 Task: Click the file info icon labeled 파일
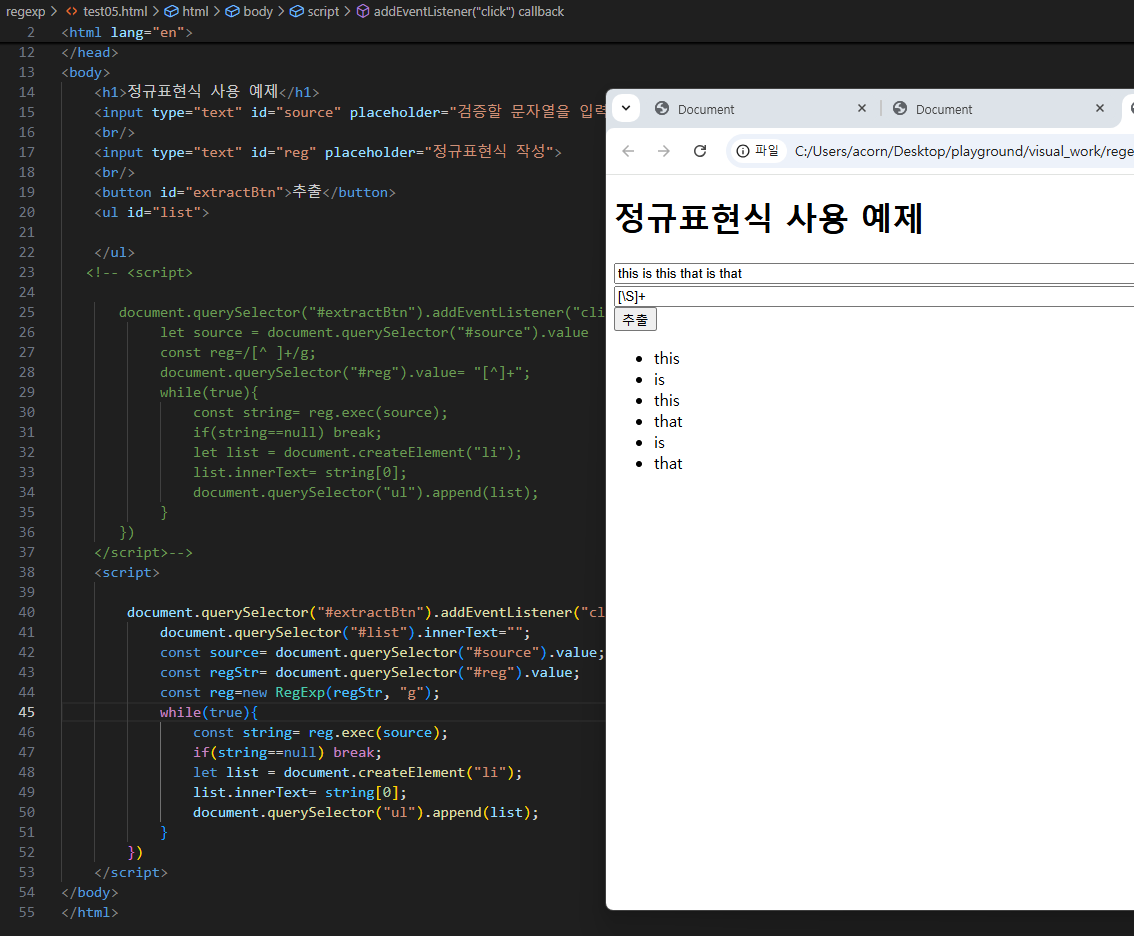coord(757,150)
